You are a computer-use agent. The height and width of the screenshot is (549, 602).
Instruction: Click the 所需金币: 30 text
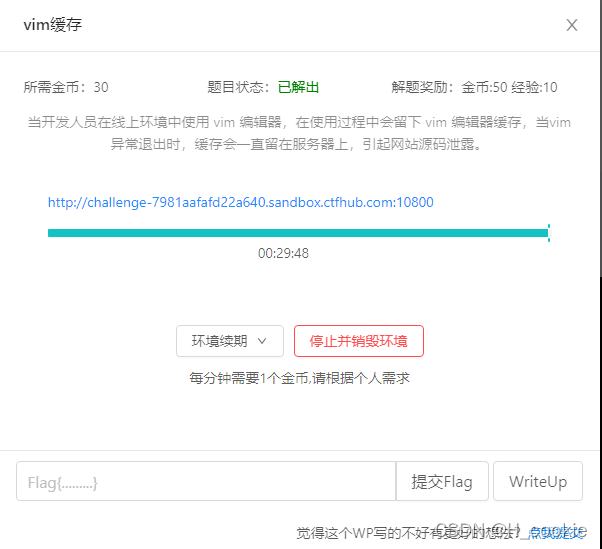[x=66, y=87]
